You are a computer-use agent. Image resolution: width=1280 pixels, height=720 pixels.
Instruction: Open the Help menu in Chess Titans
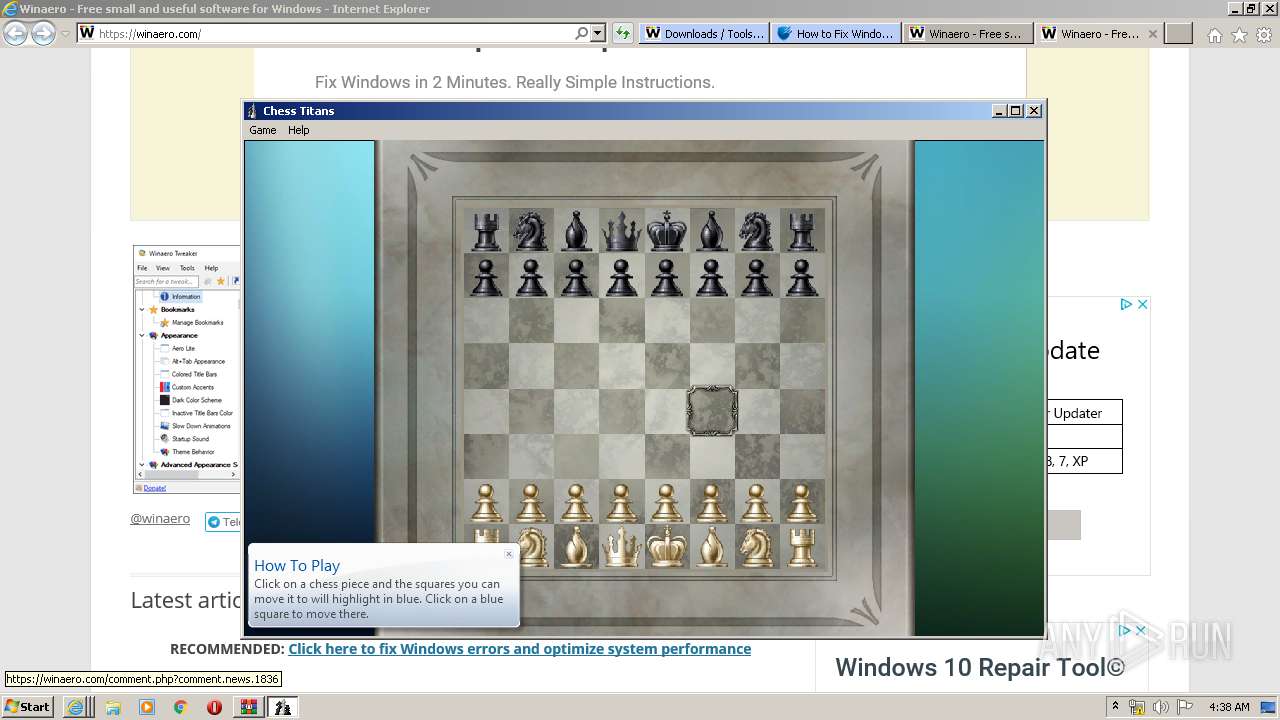click(x=299, y=130)
